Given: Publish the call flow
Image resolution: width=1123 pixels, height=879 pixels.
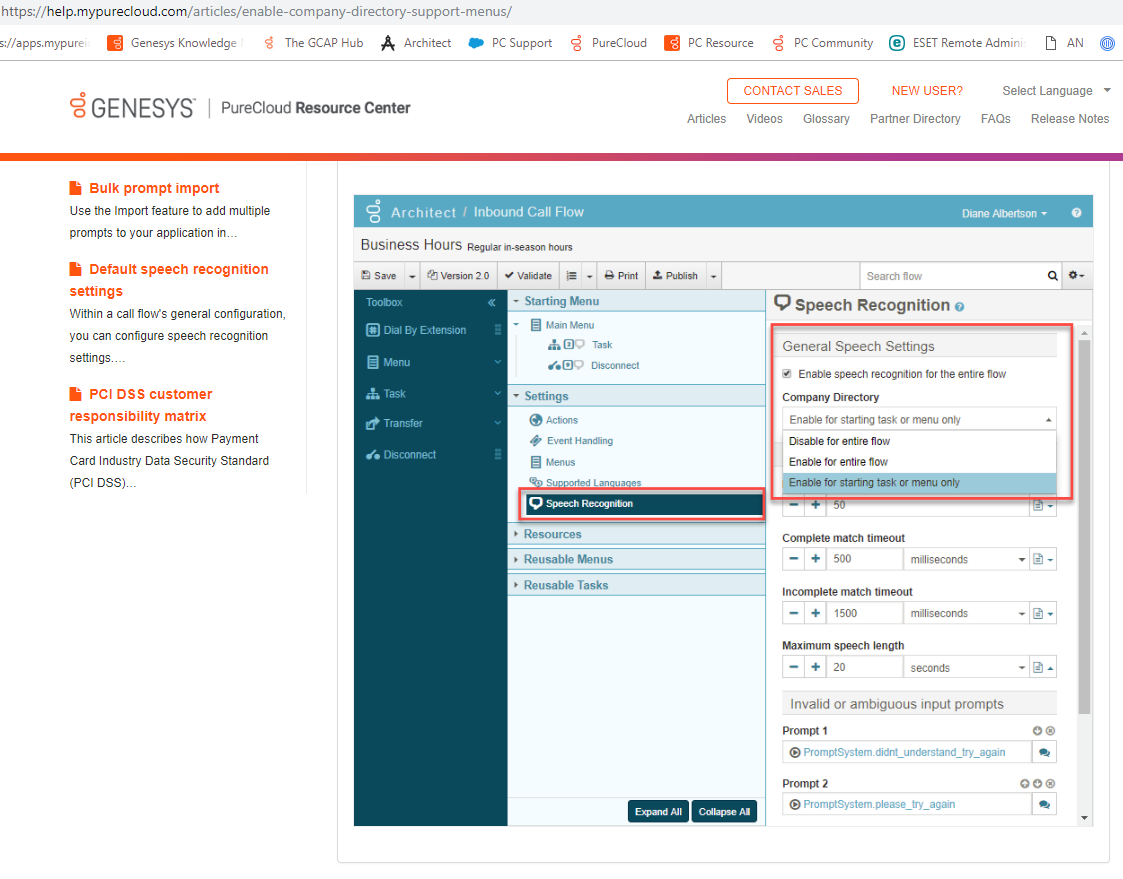Looking at the screenshot, I should [675, 276].
